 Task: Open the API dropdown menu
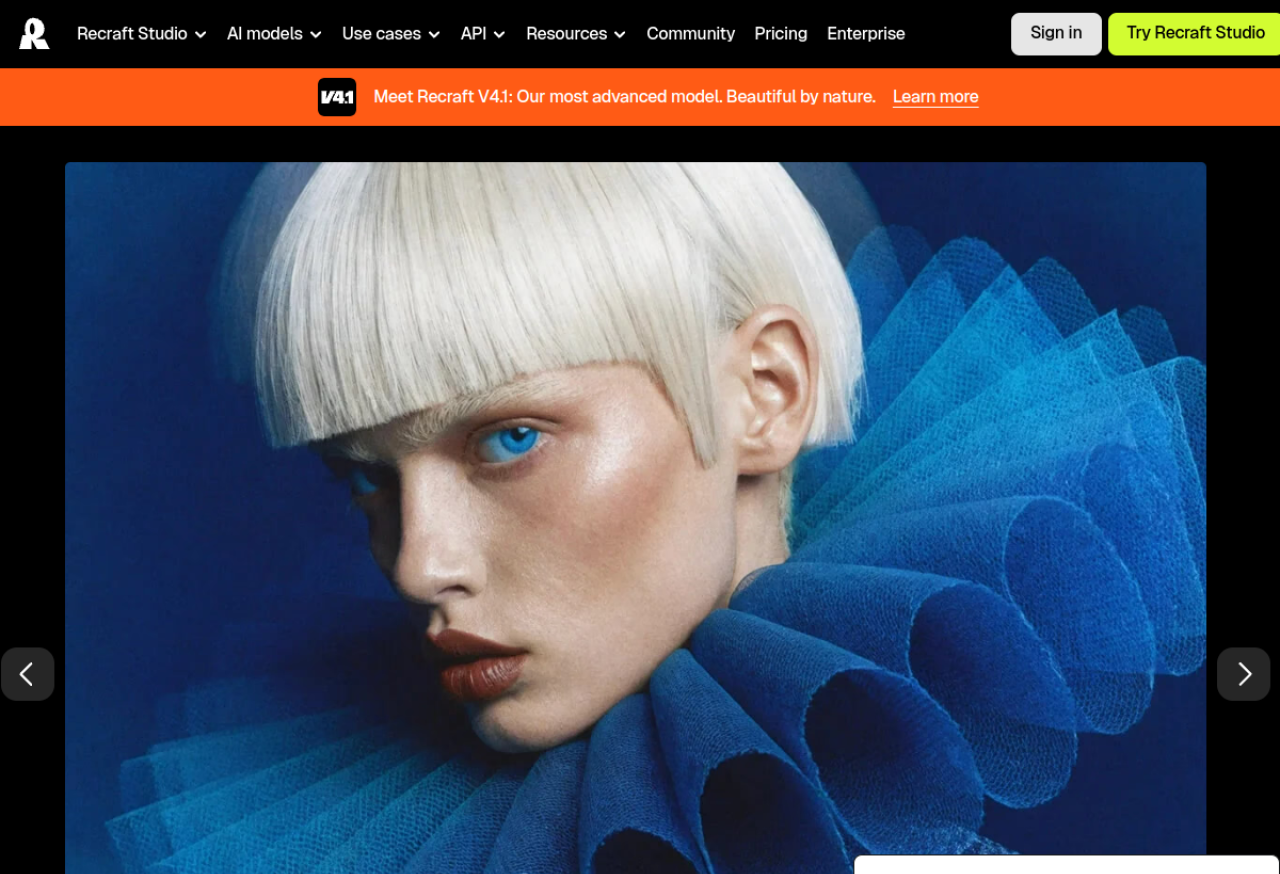pyautogui.click(x=483, y=34)
